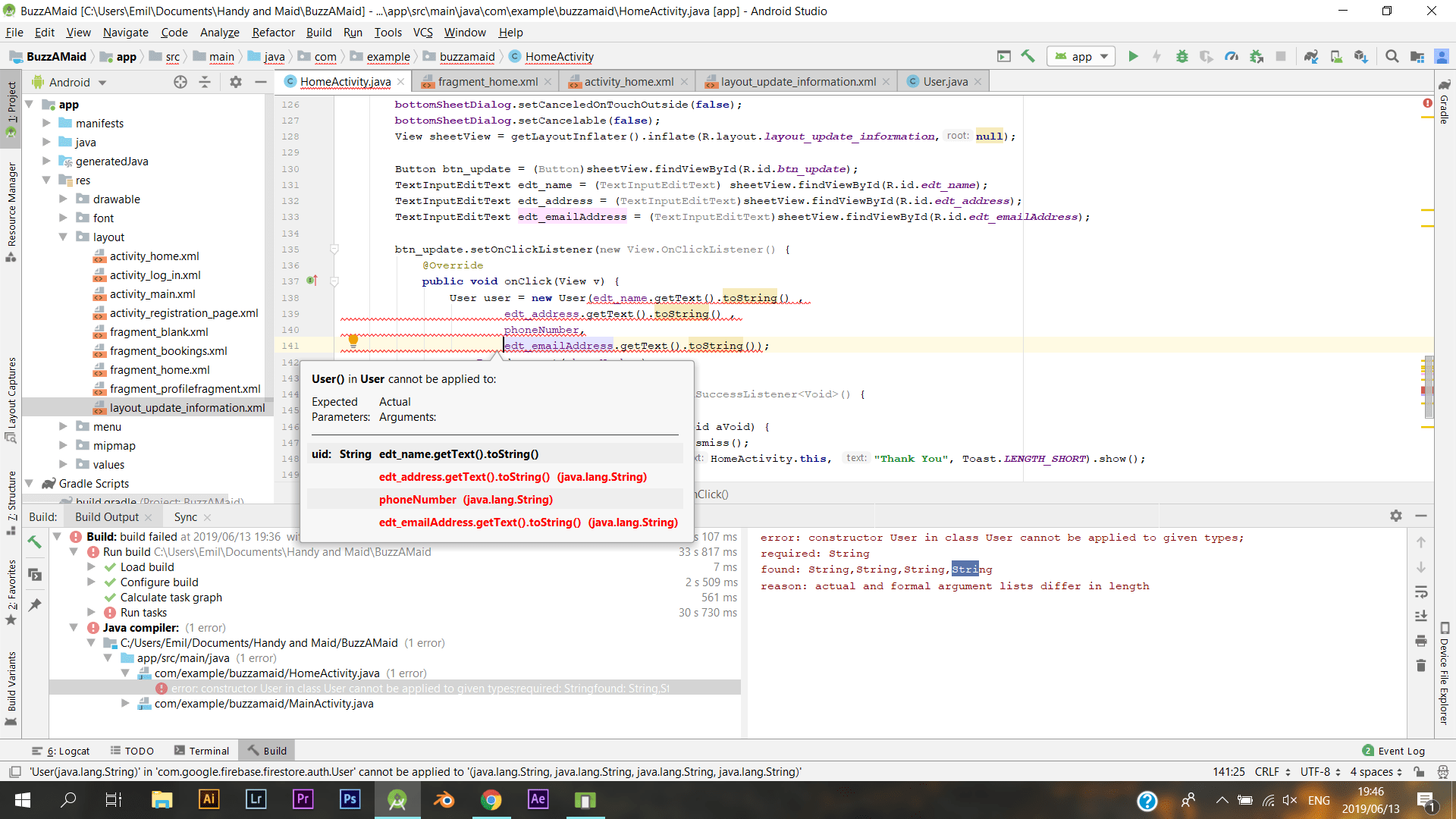
Task: Click the Make Project hammer icon
Action: [1028, 56]
